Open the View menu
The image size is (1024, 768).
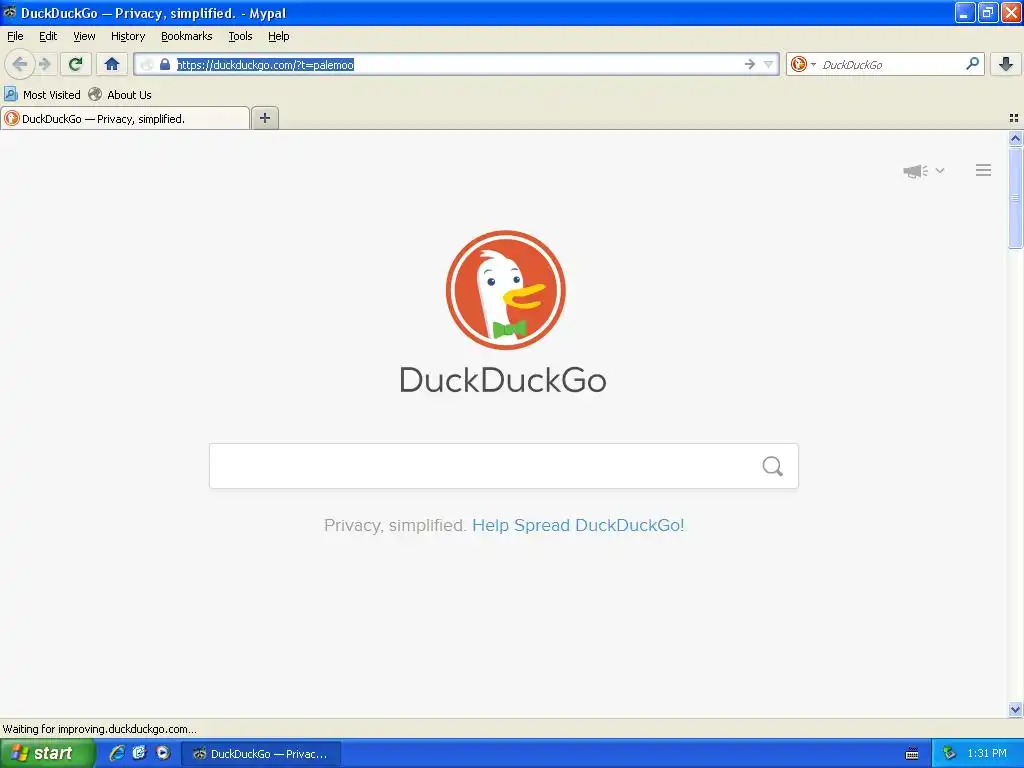point(84,36)
